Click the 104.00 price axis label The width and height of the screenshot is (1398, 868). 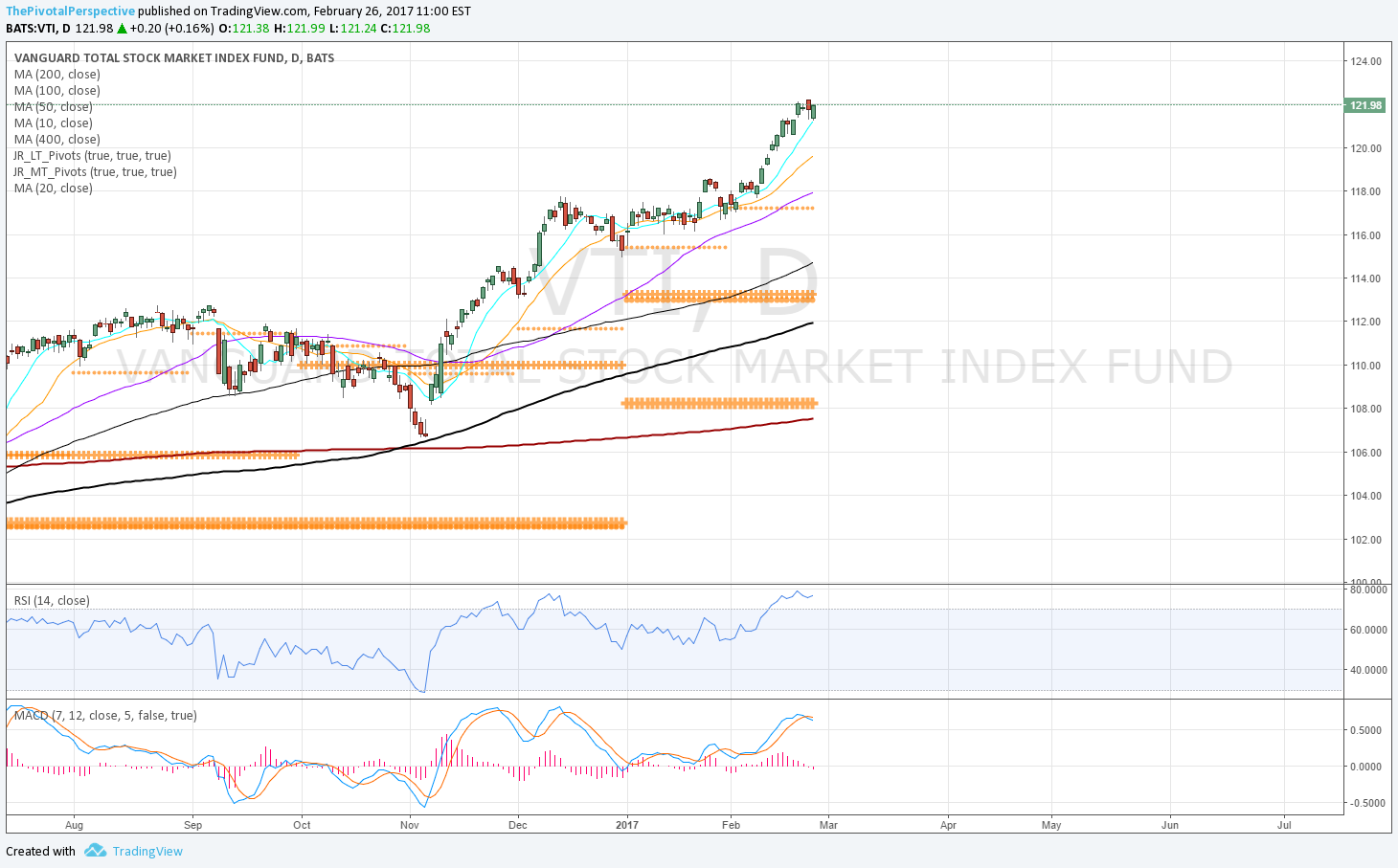point(1365,496)
